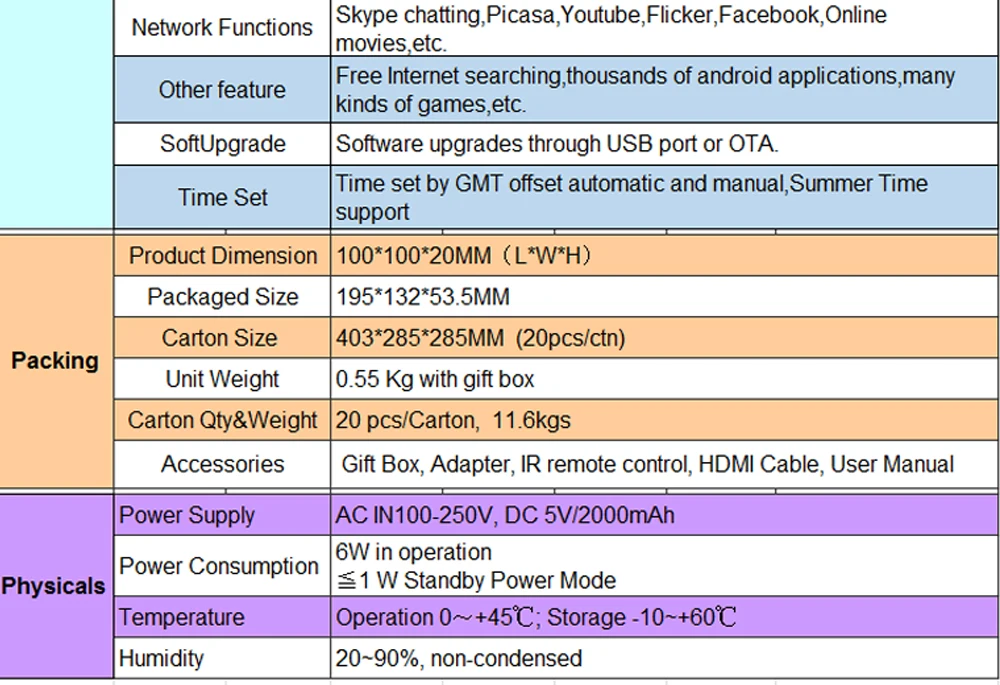
Task: Click the Other feature label cell
Action: point(222,90)
